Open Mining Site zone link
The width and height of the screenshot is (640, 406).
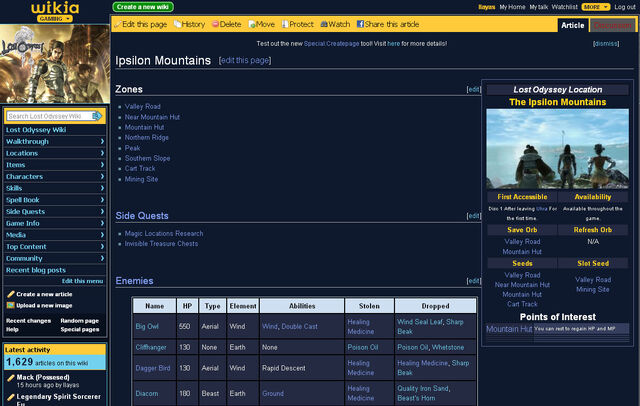(x=141, y=179)
